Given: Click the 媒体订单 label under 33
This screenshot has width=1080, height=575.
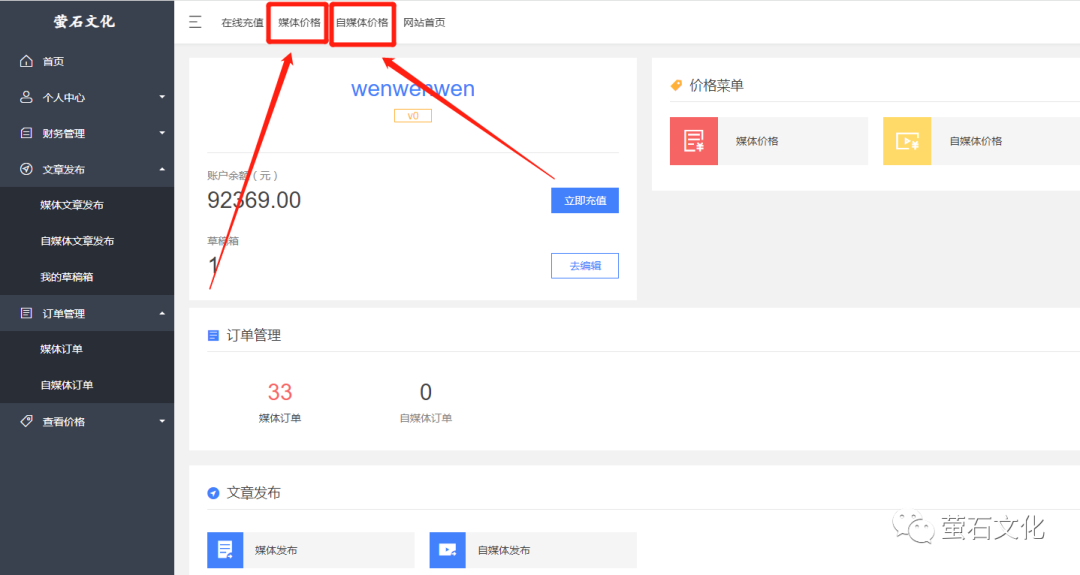Looking at the screenshot, I should click(280, 418).
